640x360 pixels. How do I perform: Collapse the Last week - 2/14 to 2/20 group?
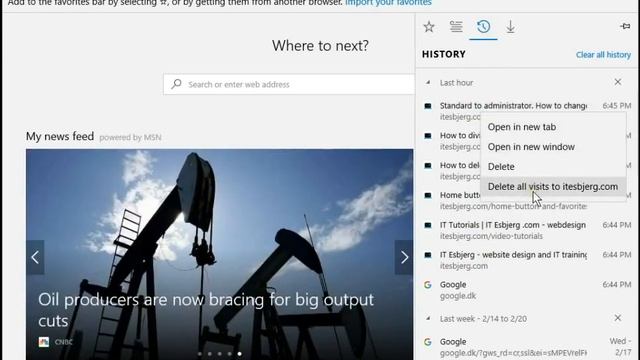click(x=428, y=318)
